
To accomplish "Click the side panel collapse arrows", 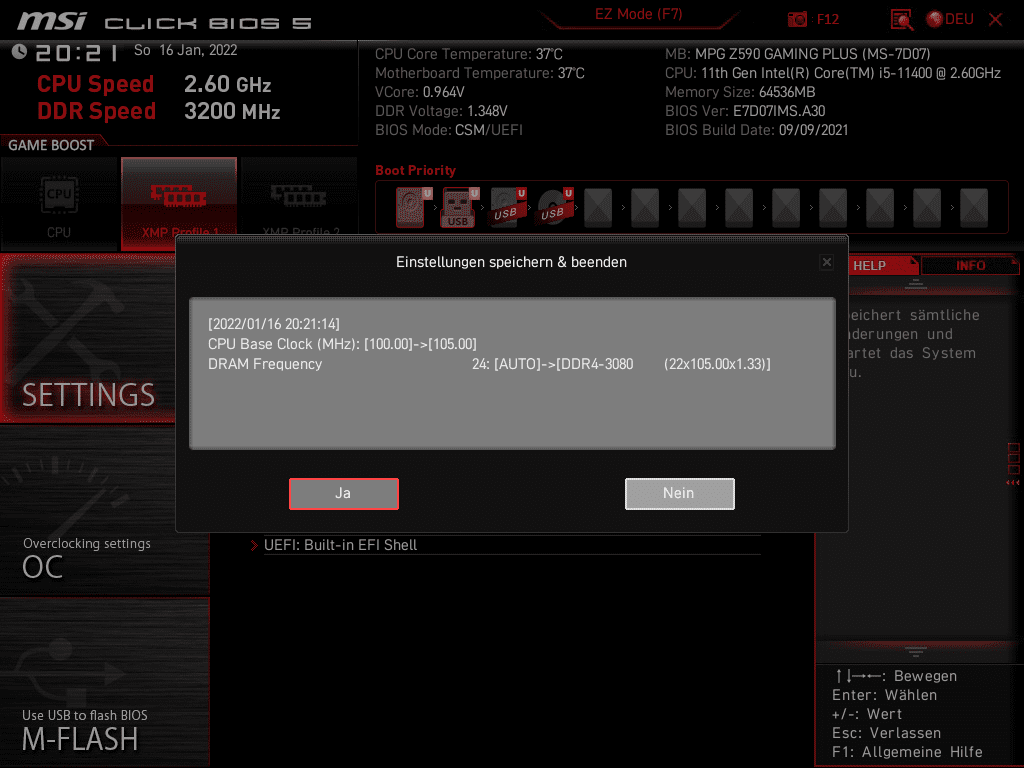I will 1013,483.
